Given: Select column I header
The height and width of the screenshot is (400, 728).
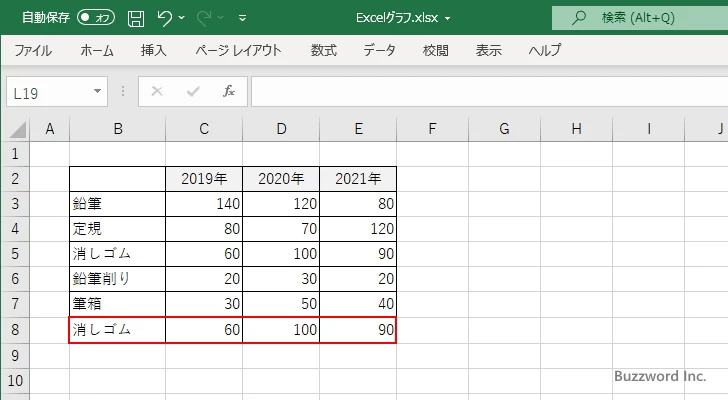Looking at the screenshot, I should [x=649, y=129].
